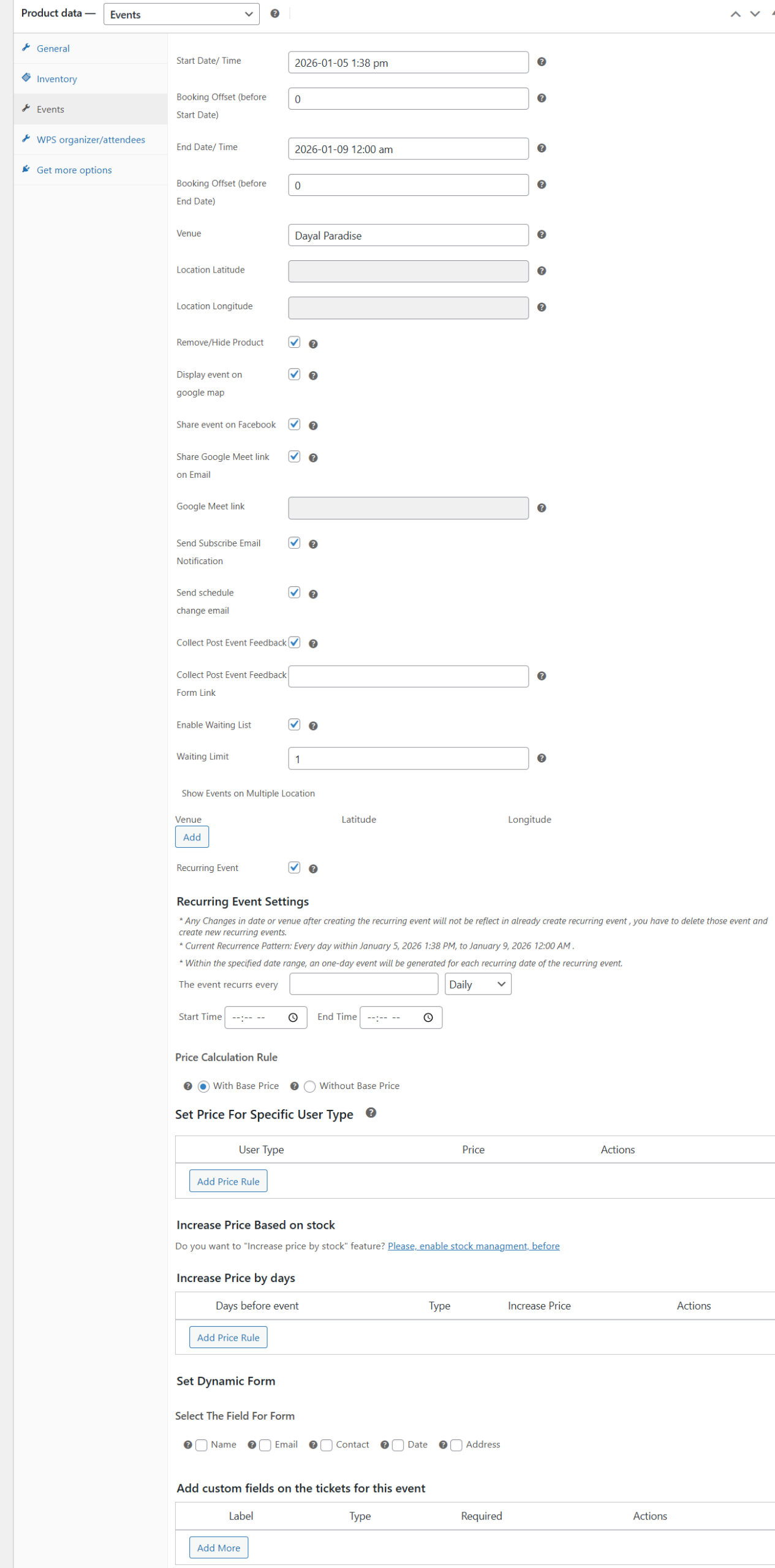Screen dimensions: 775x1568
Task: Open the Daily recurrence frequency dropdown
Action: pos(478,984)
